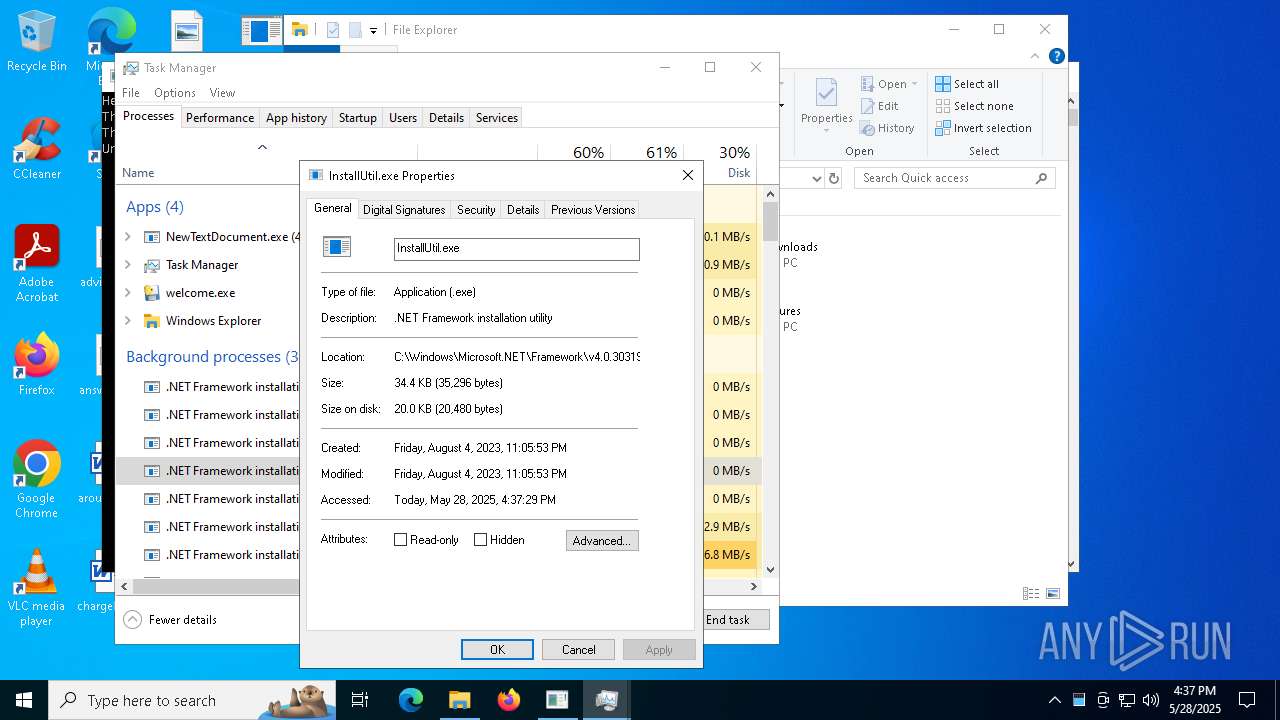Screen dimensions: 1280x720
Task: Open Security tab in Properties dialog
Action: click(476, 210)
